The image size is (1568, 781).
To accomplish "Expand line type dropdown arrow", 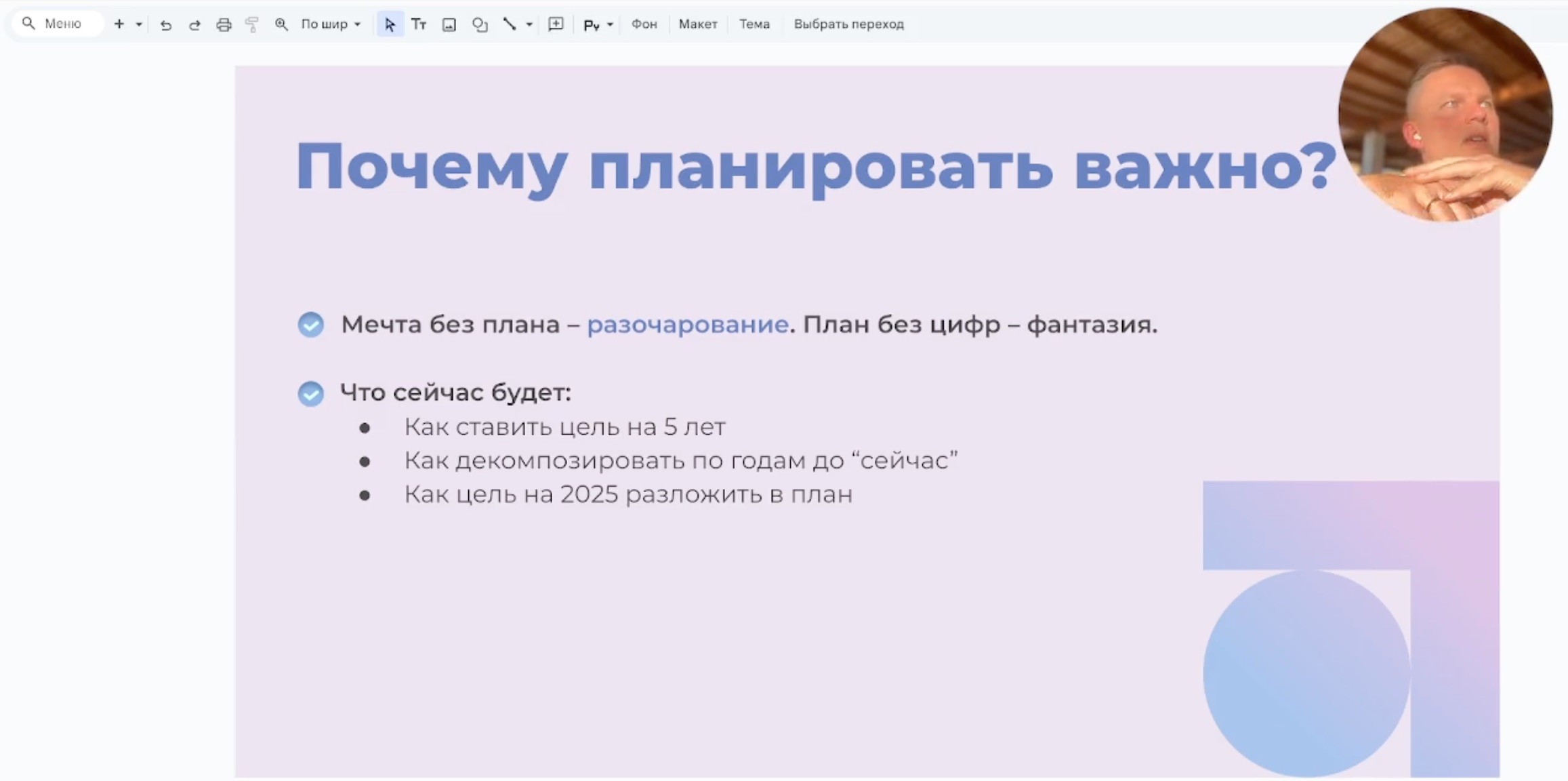I will pos(529,24).
